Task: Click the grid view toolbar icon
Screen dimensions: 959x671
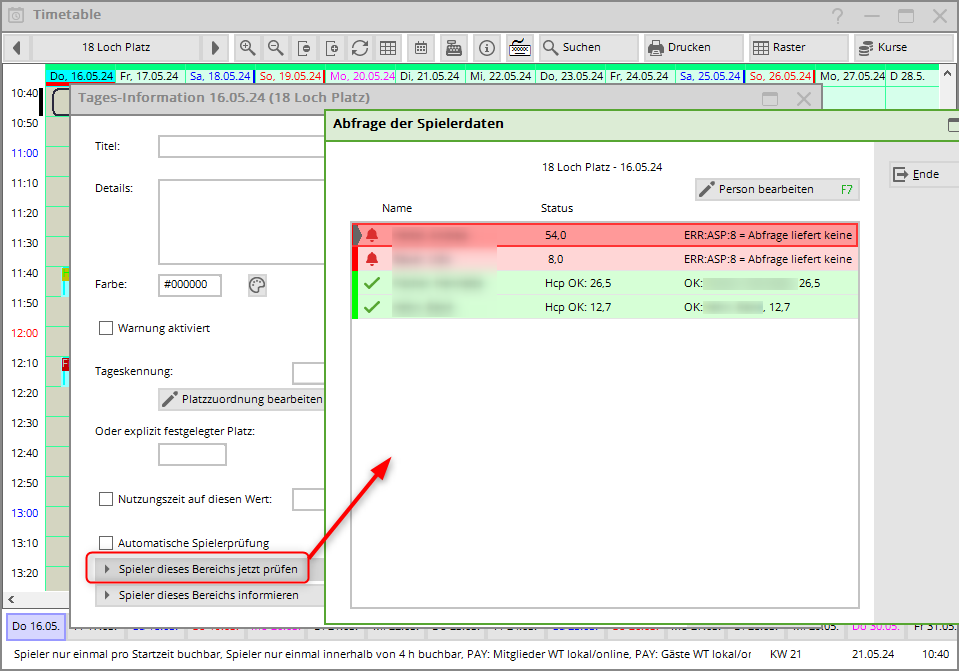Action: (x=387, y=48)
